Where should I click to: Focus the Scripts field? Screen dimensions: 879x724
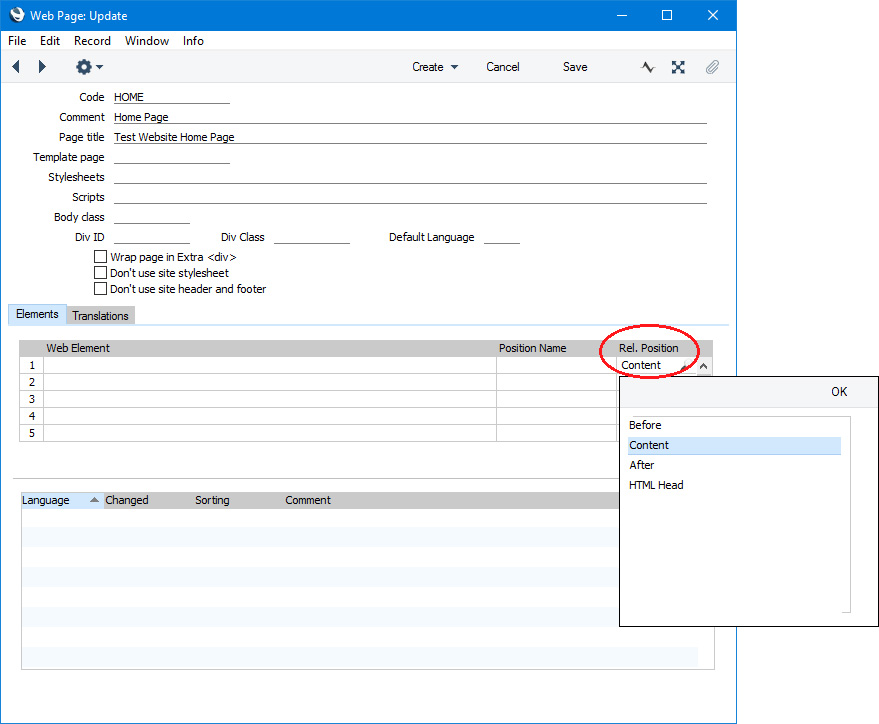[x=410, y=197]
